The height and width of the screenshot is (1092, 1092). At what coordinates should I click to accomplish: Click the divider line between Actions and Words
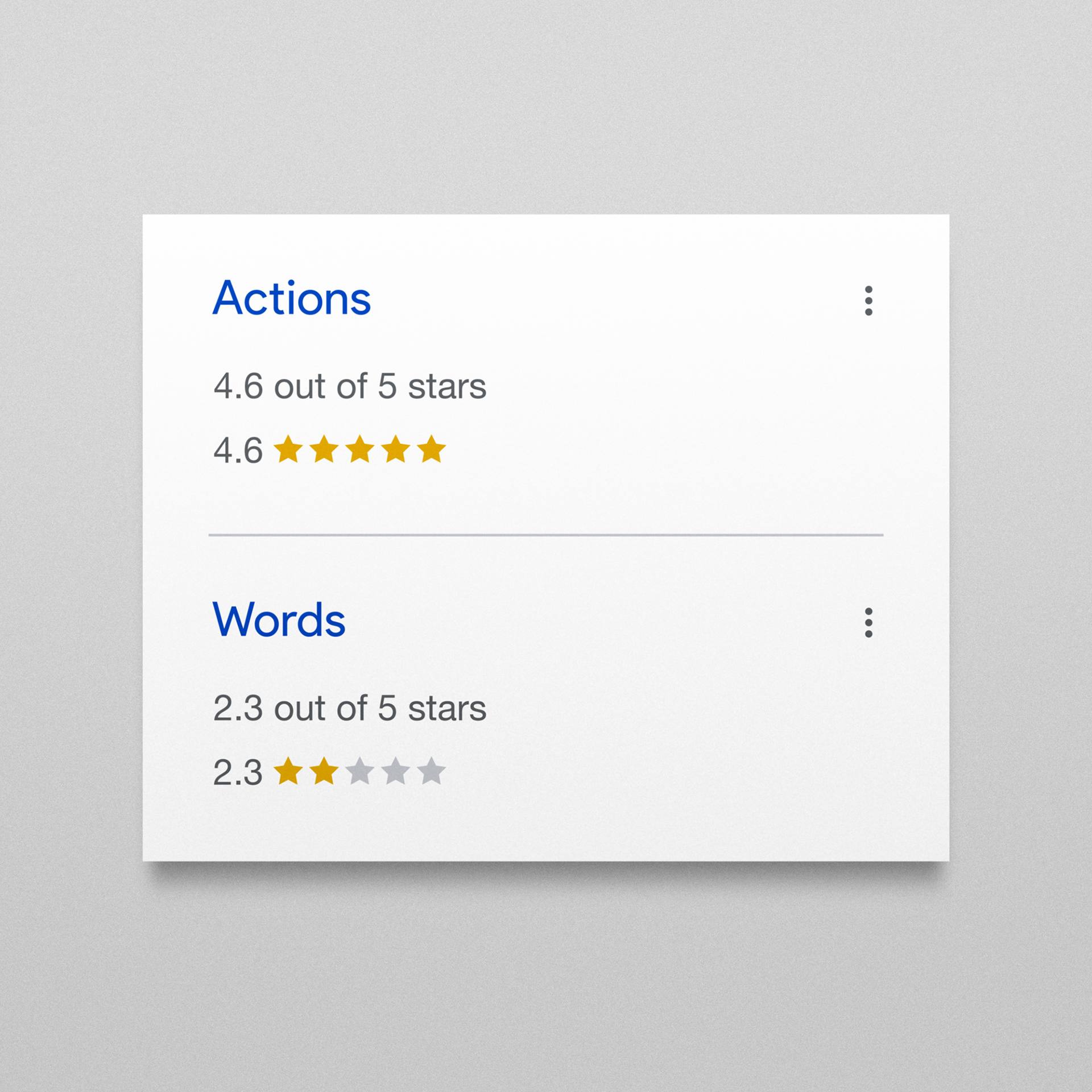tap(546, 535)
